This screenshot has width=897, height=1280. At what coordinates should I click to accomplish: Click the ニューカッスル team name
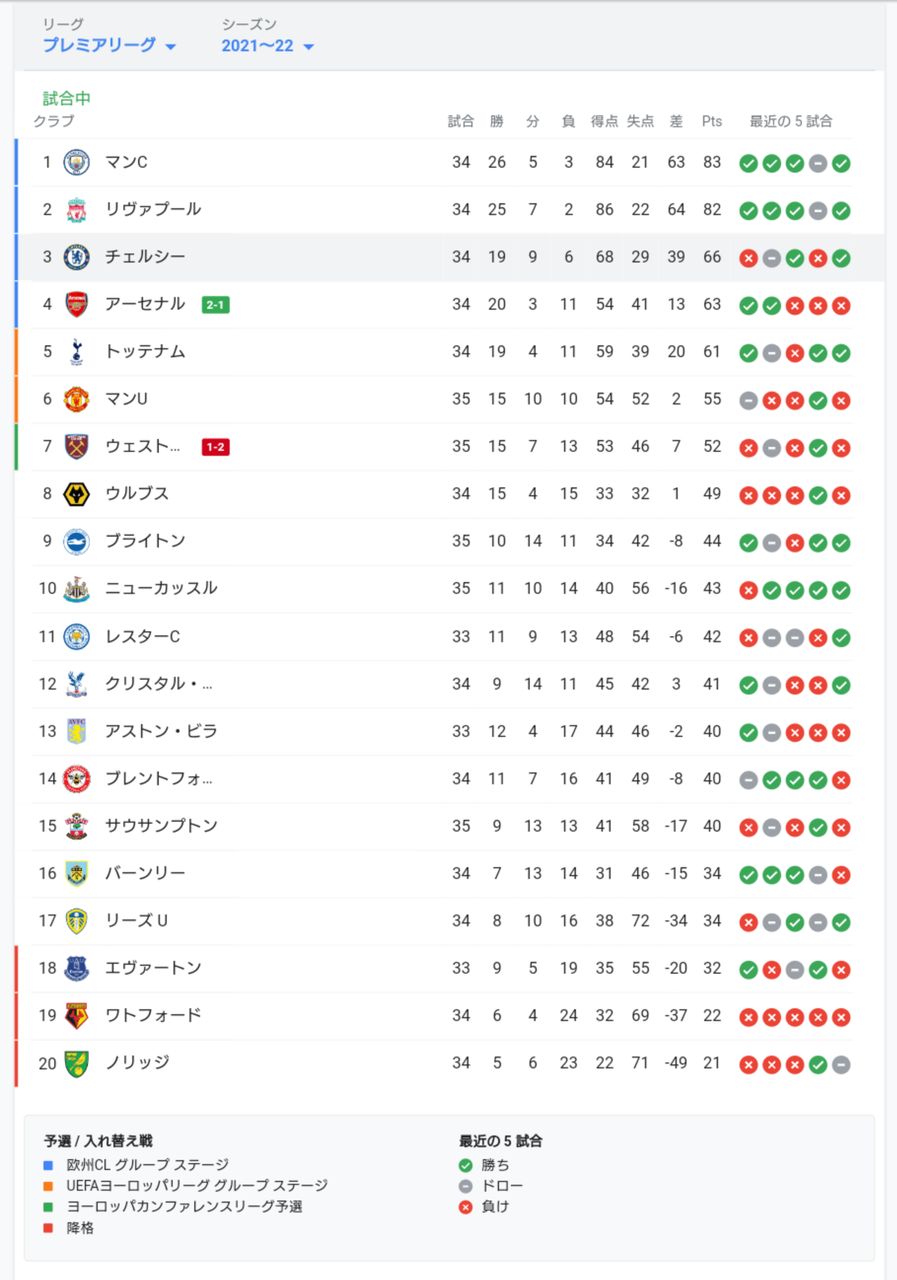click(161, 588)
